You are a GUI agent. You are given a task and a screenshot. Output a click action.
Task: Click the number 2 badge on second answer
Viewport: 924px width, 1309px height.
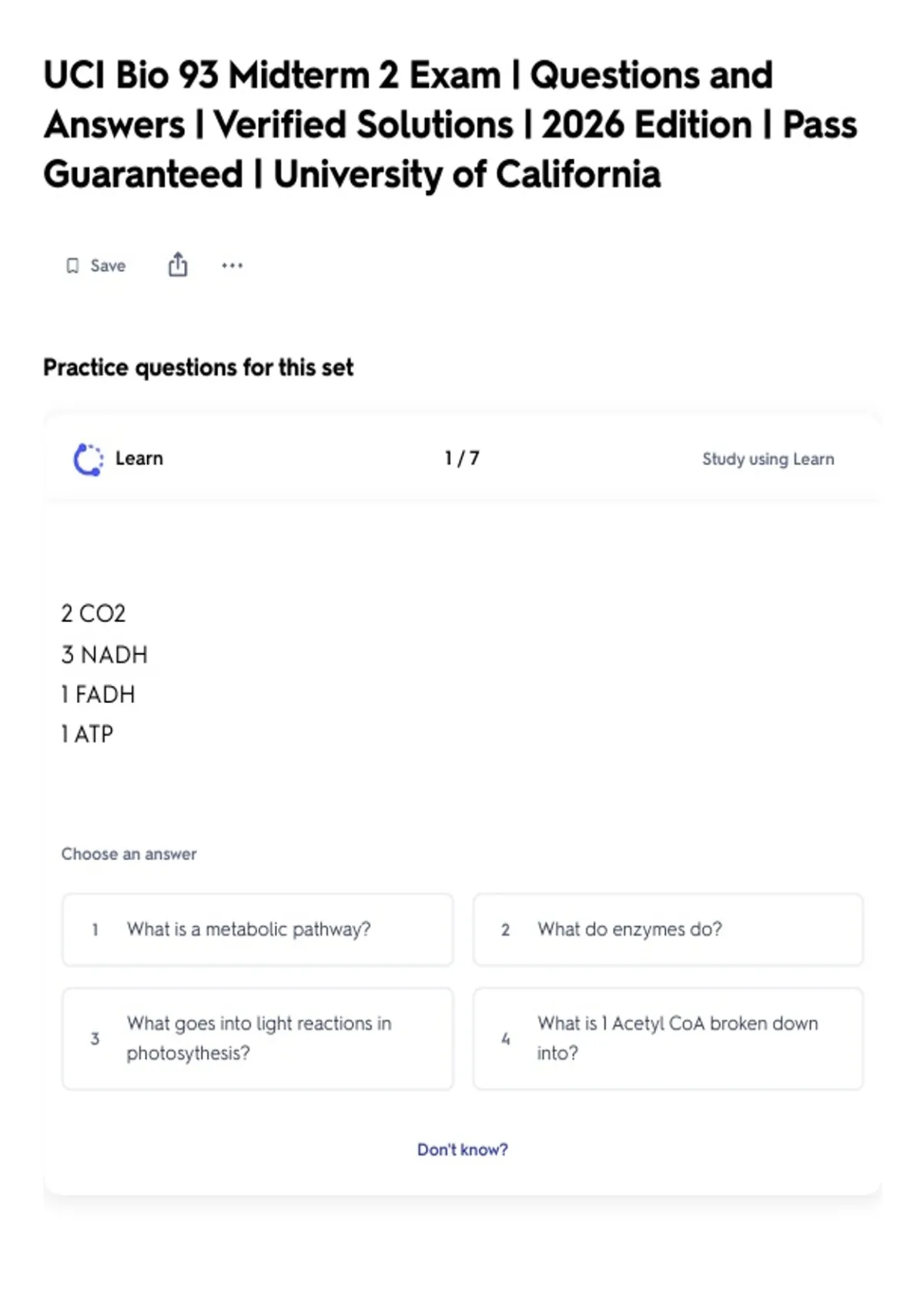[505, 930]
